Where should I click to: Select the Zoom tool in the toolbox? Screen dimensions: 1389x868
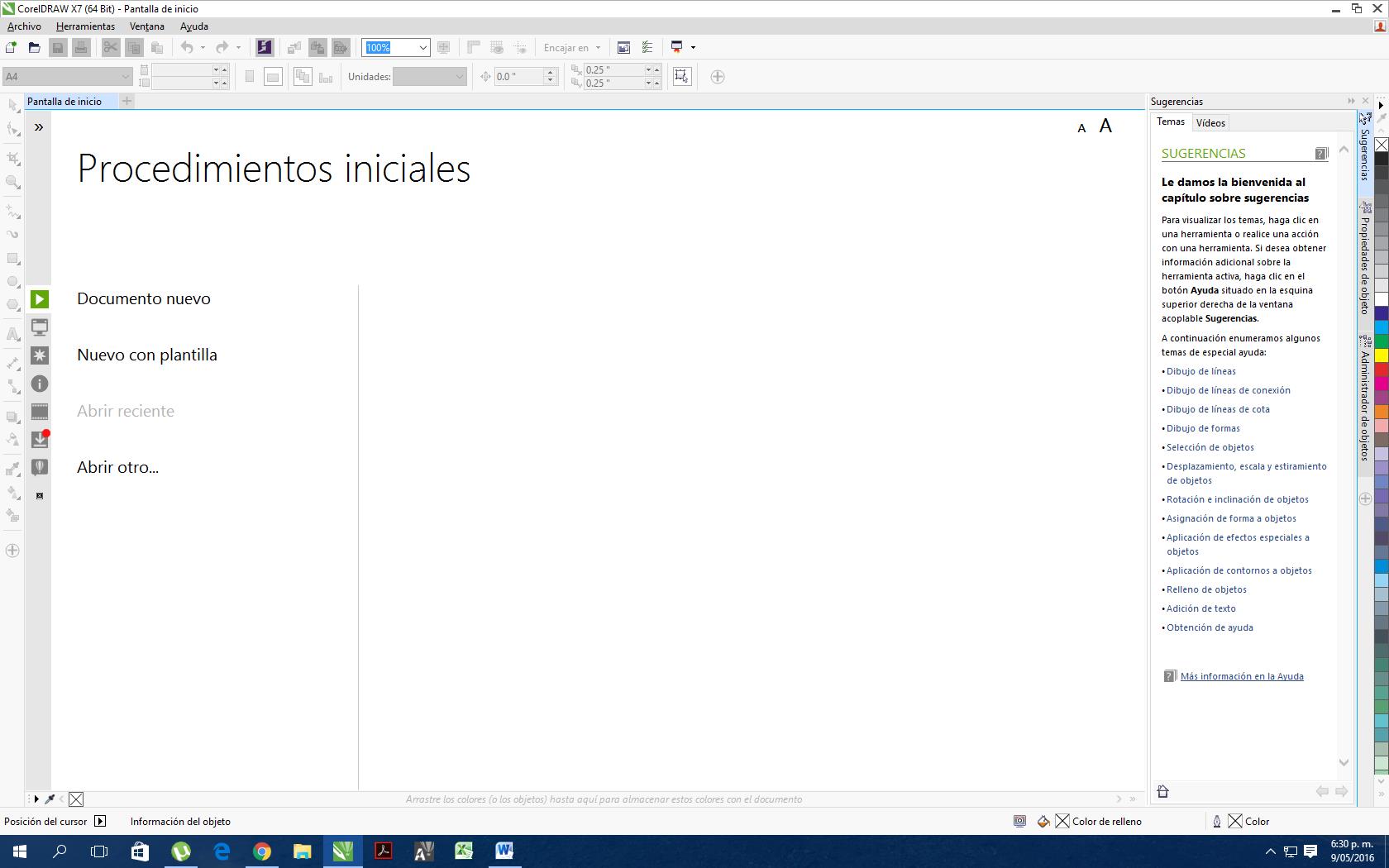[12, 179]
